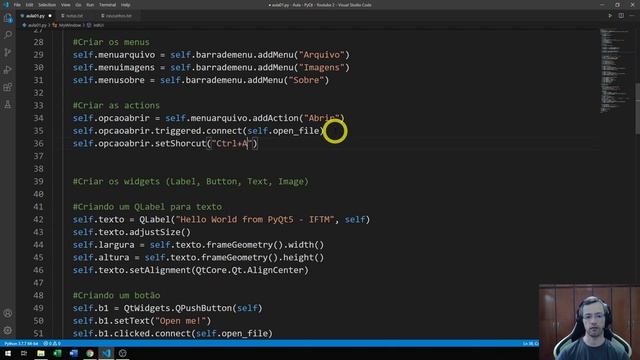
Task: Click the comment "#Criando um QLabel para texto"
Action: (x=147, y=207)
